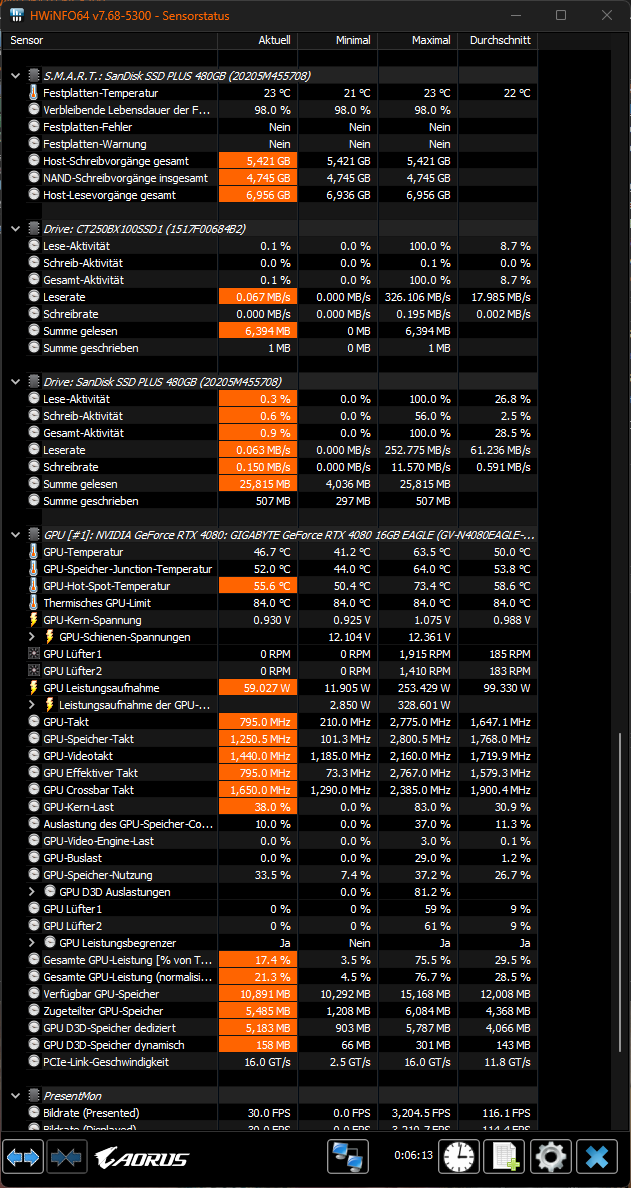This screenshot has width=631, height=1188.
Task: Collapse the PresentMon section
Action: (16, 1096)
